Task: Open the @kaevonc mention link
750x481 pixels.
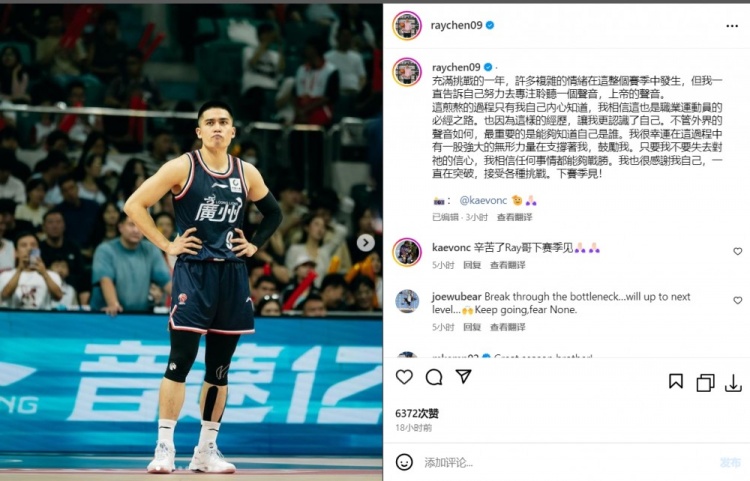Action: 483,200
